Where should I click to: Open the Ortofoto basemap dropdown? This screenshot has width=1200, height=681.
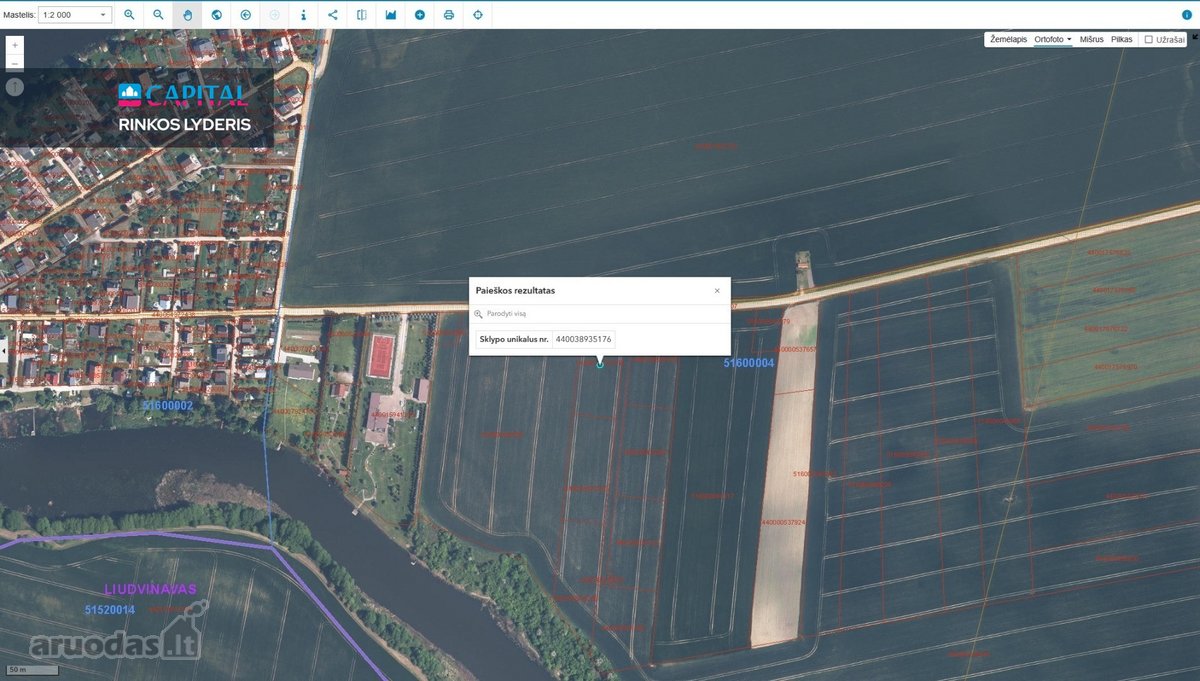(1053, 39)
